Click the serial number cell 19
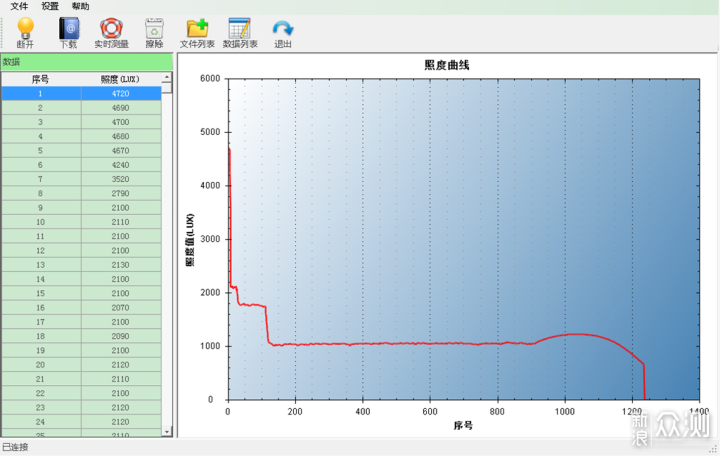Viewport: 720px width, 456px height. coord(41,350)
